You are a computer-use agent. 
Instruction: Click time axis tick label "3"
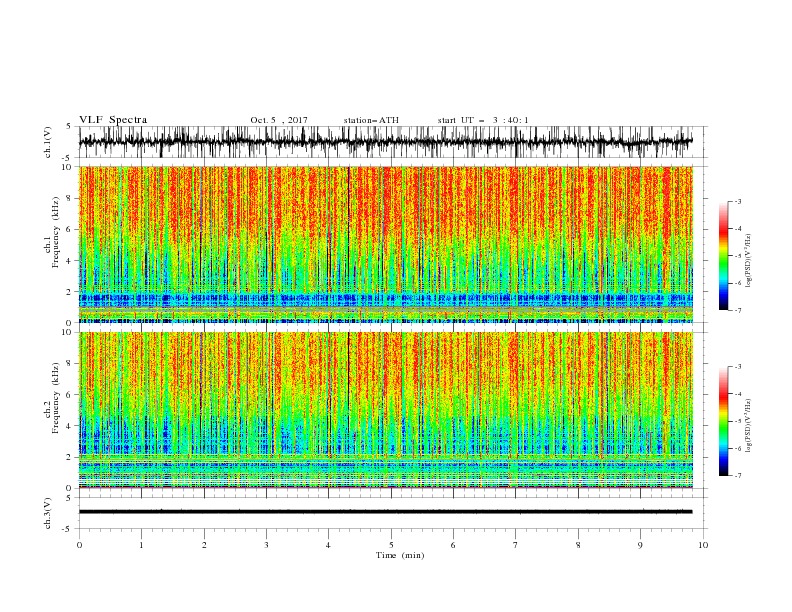click(266, 545)
